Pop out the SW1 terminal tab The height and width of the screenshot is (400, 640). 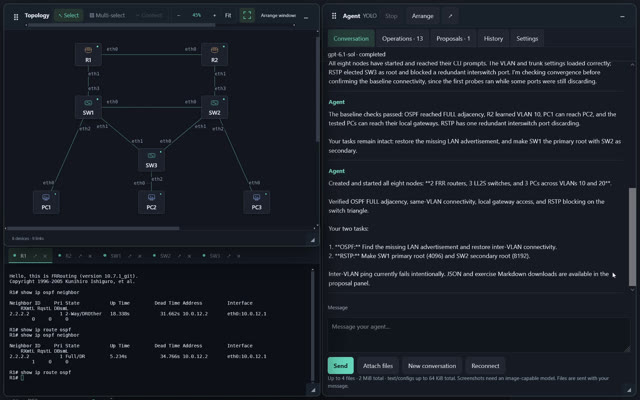[x=130, y=256]
